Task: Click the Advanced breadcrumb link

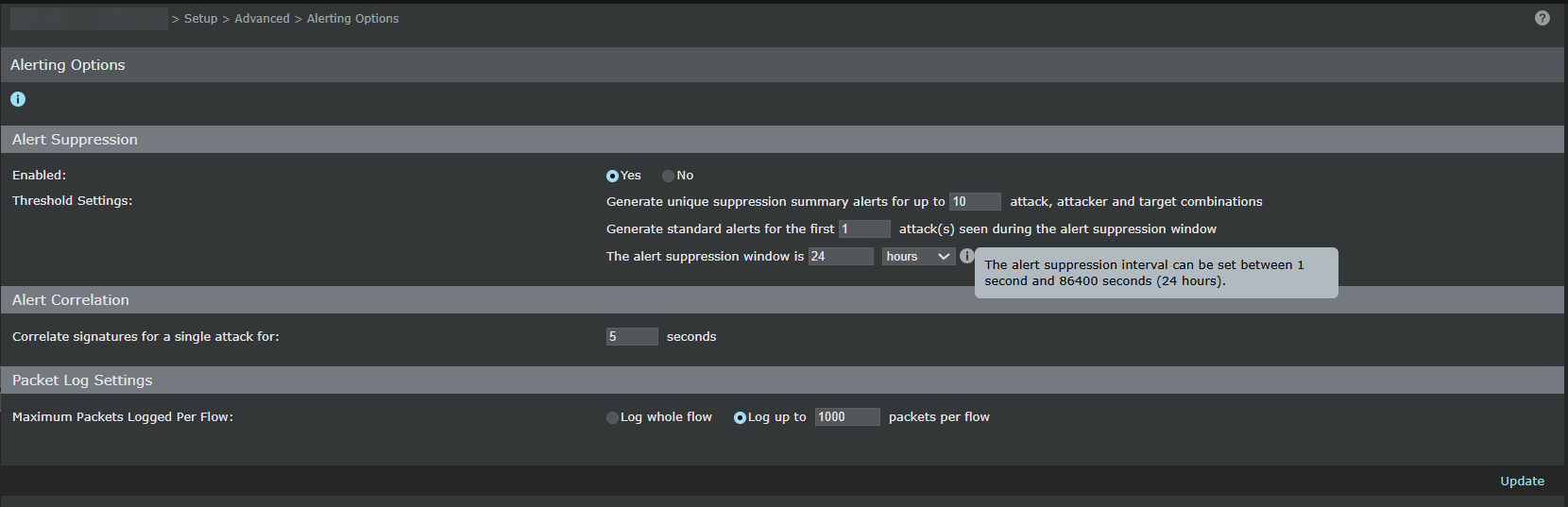Action: pyautogui.click(x=262, y=19)
